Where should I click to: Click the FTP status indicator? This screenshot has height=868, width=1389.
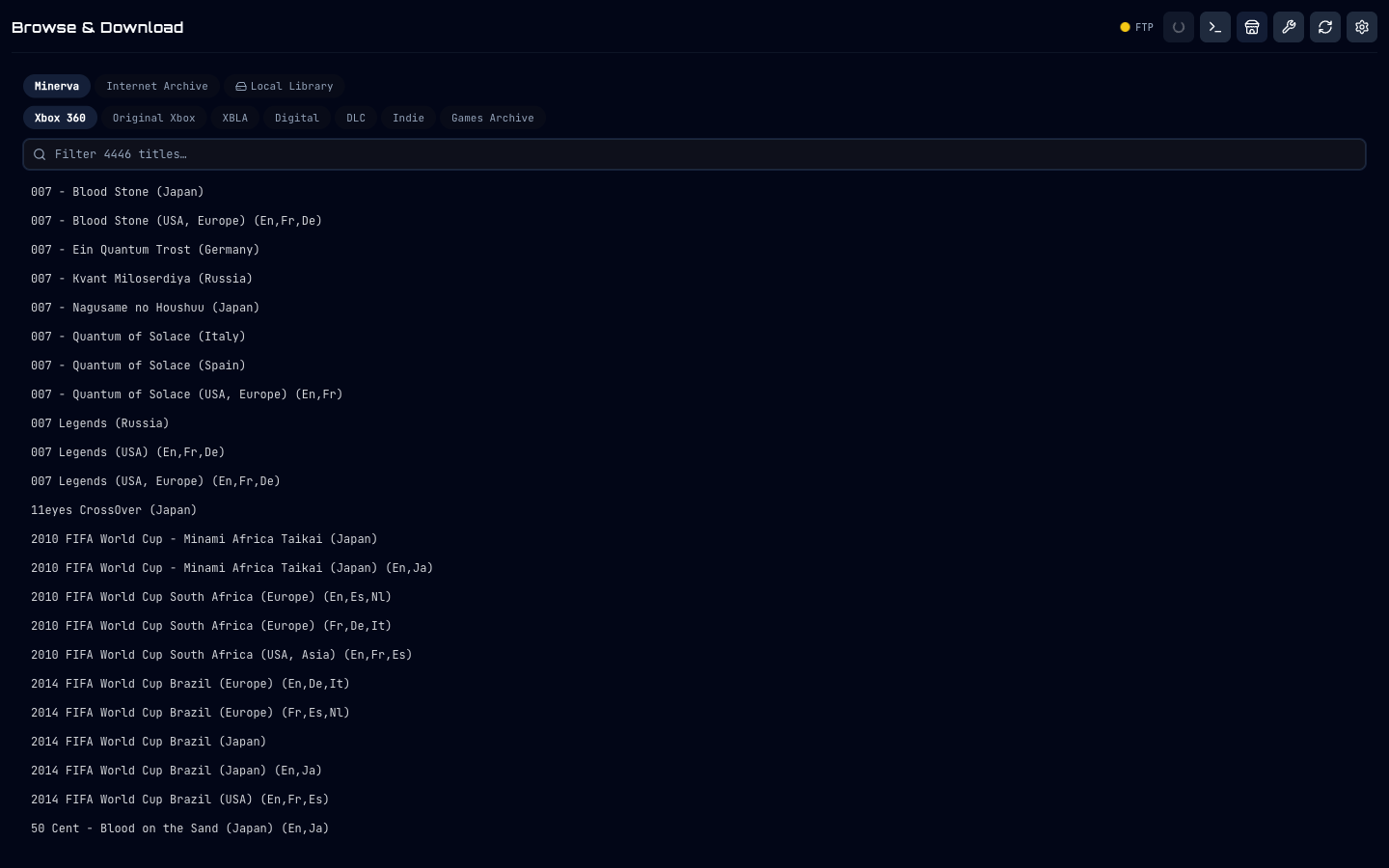pos(1136,27)
